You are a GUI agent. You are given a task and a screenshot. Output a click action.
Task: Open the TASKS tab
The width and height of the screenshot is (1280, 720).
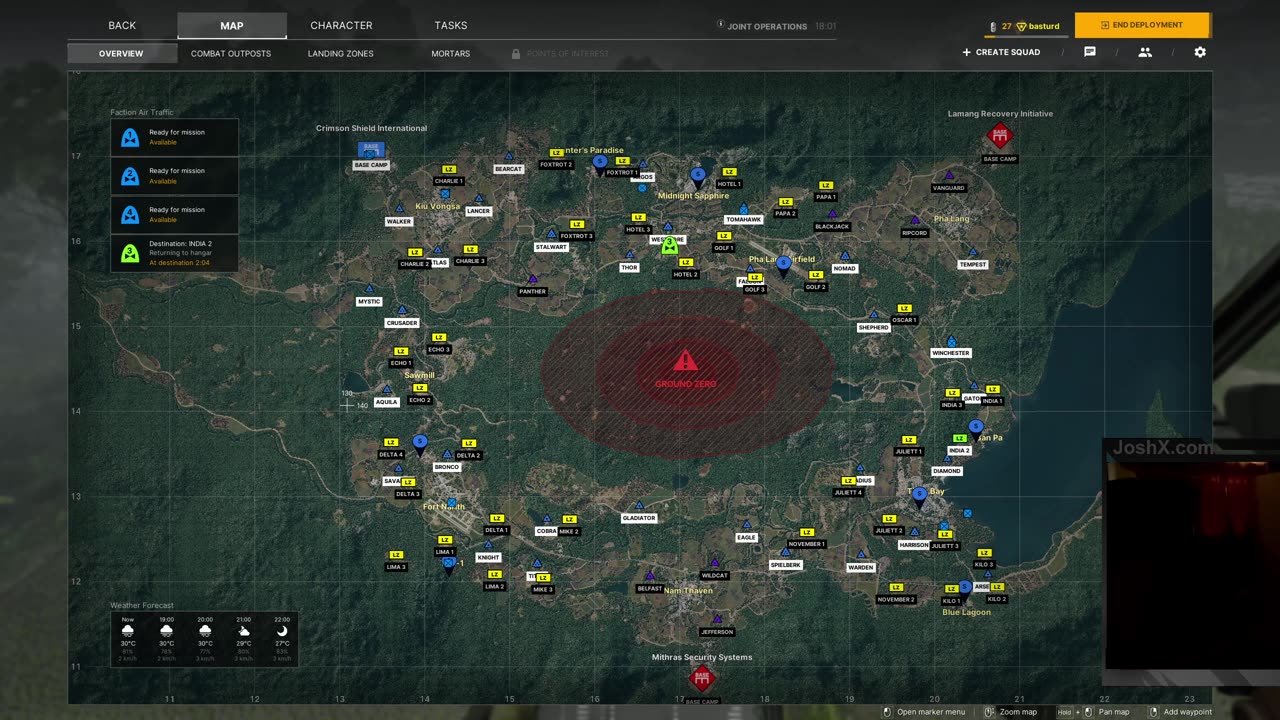pos(451,25)
